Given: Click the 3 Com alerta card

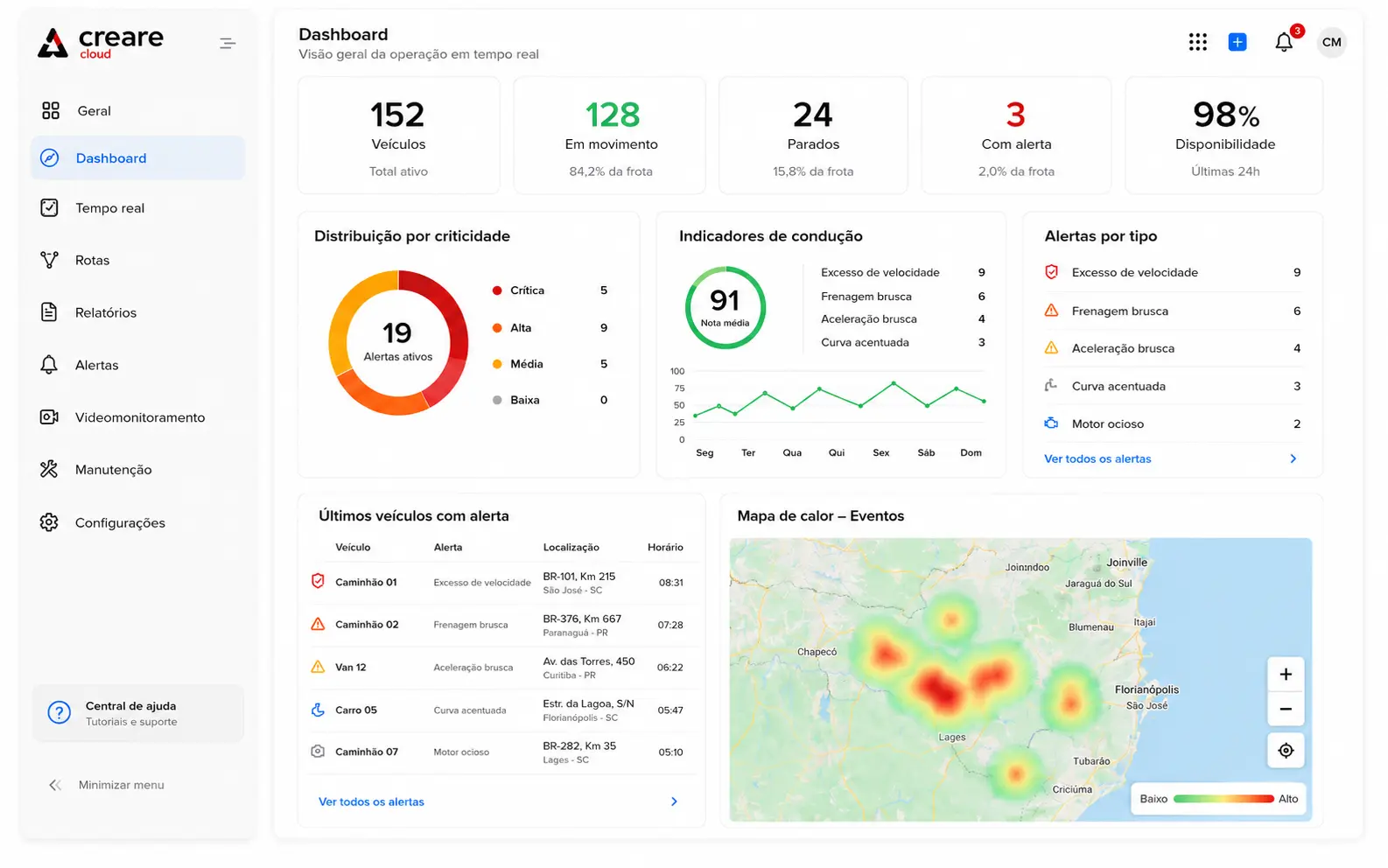Looking at the screenshot, I should click(1016, 135).
